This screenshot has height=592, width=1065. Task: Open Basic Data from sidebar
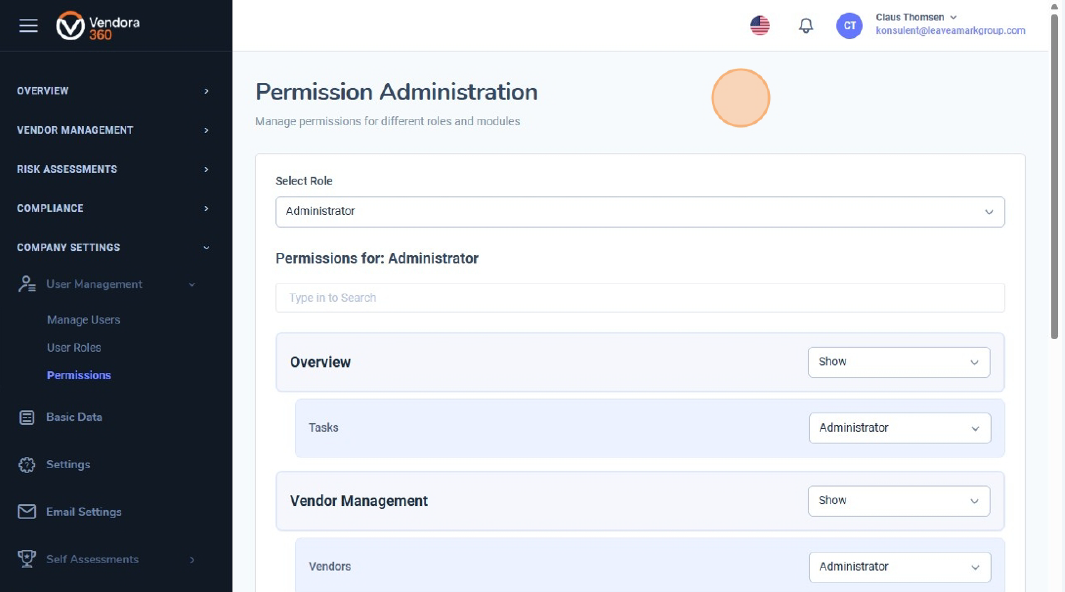pos(74,417)
